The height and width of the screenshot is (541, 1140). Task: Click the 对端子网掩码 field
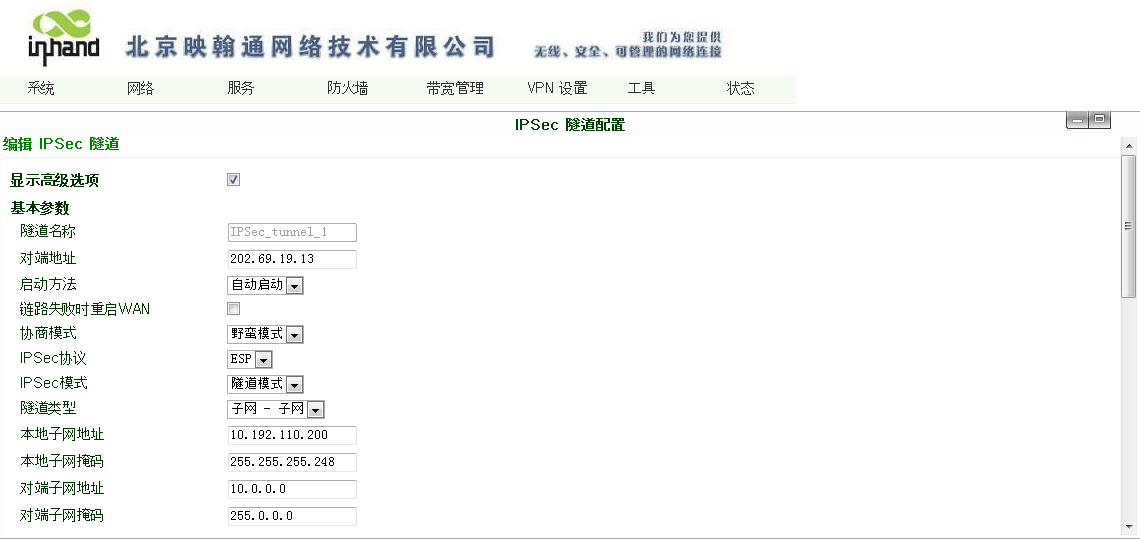pos(292,516)
